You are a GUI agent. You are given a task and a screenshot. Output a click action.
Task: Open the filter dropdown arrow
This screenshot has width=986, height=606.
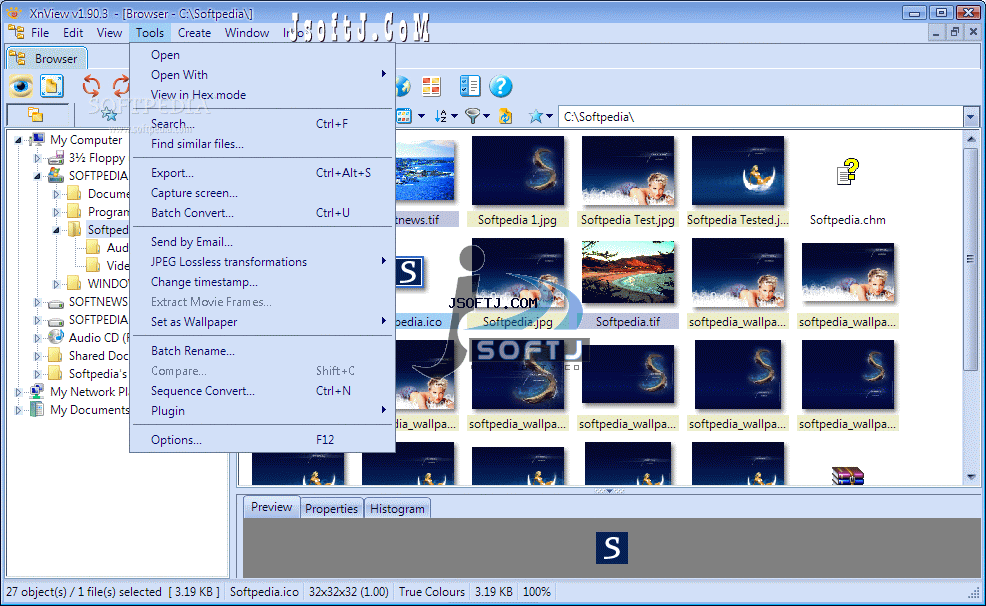tap(486, 116)
